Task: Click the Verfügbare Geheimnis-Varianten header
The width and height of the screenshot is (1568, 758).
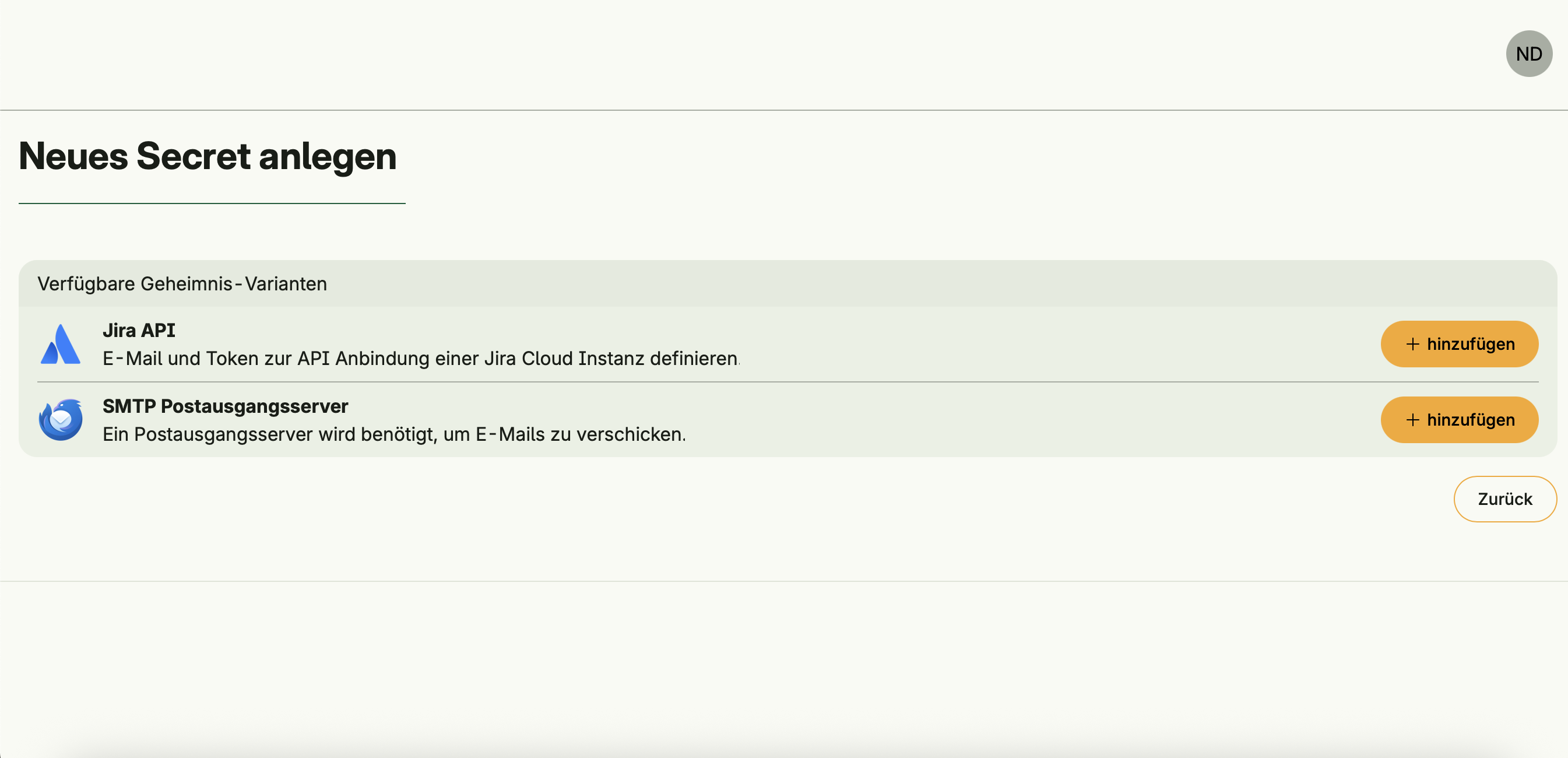Action: click(182, 285)
